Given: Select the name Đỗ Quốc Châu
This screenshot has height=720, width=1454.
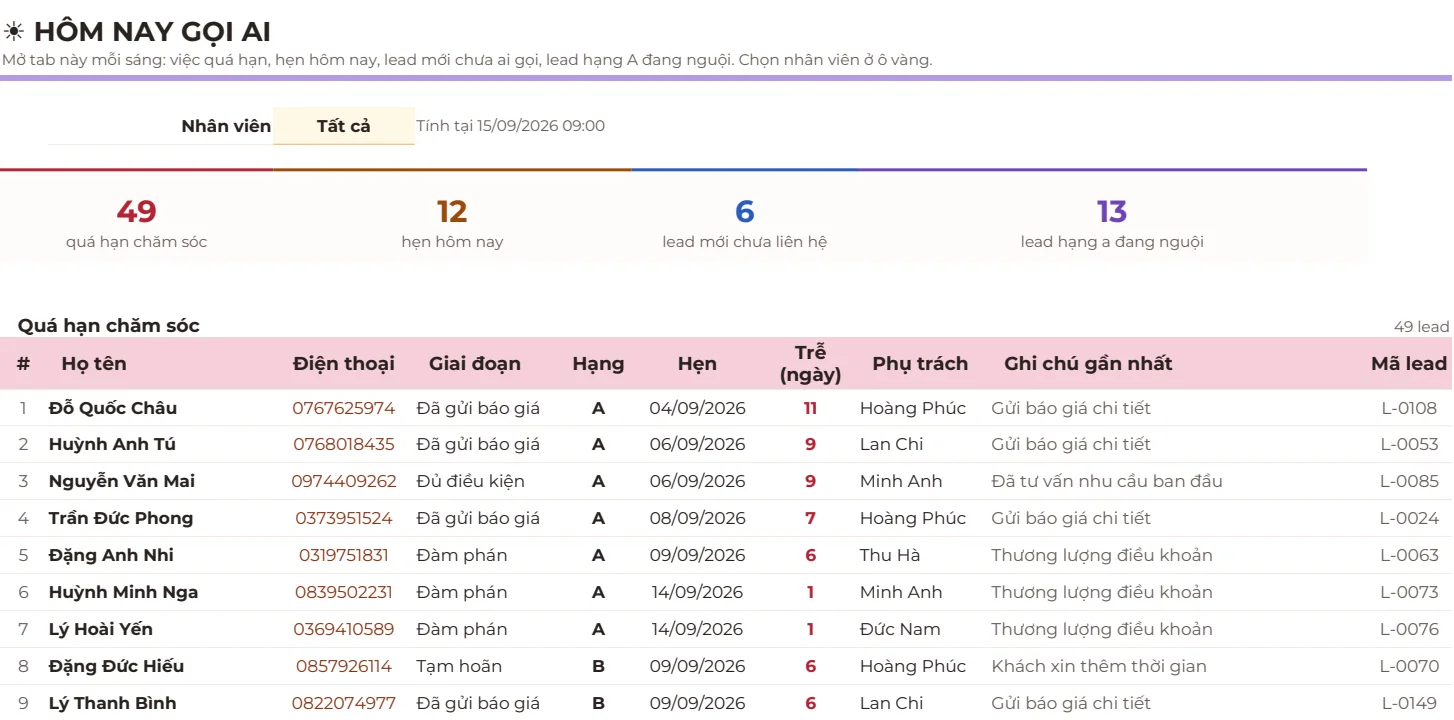Looking at the screenshot, I should pyautogui.click(x=113, y=408).
